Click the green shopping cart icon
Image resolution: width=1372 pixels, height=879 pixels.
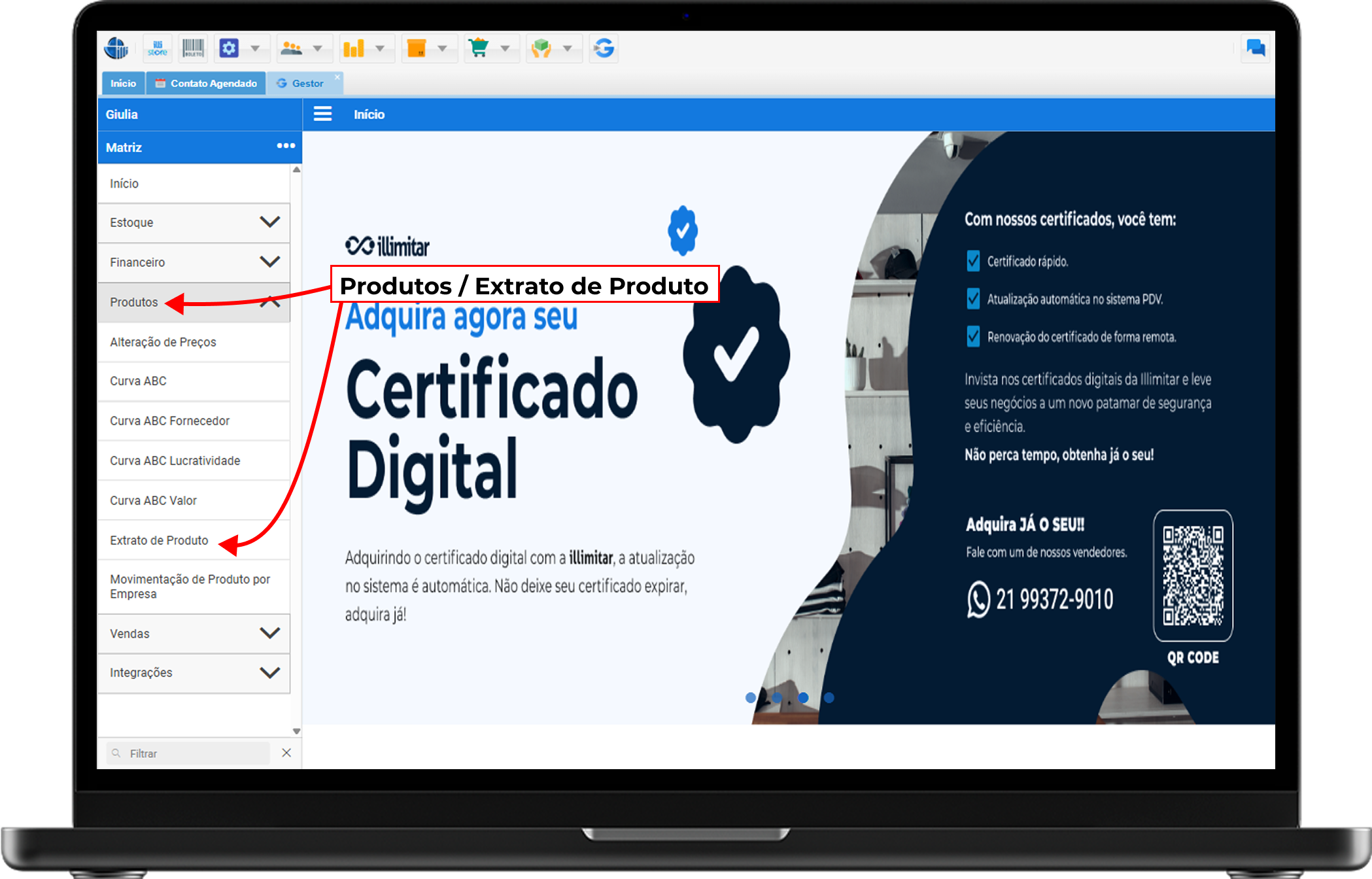click(x=479, y=48)
